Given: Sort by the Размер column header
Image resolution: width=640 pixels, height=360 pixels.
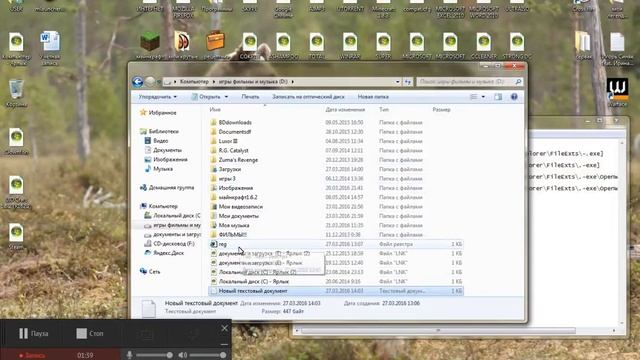Looking at the screenshot, I should pyautogui.click(x=441, y=109).
